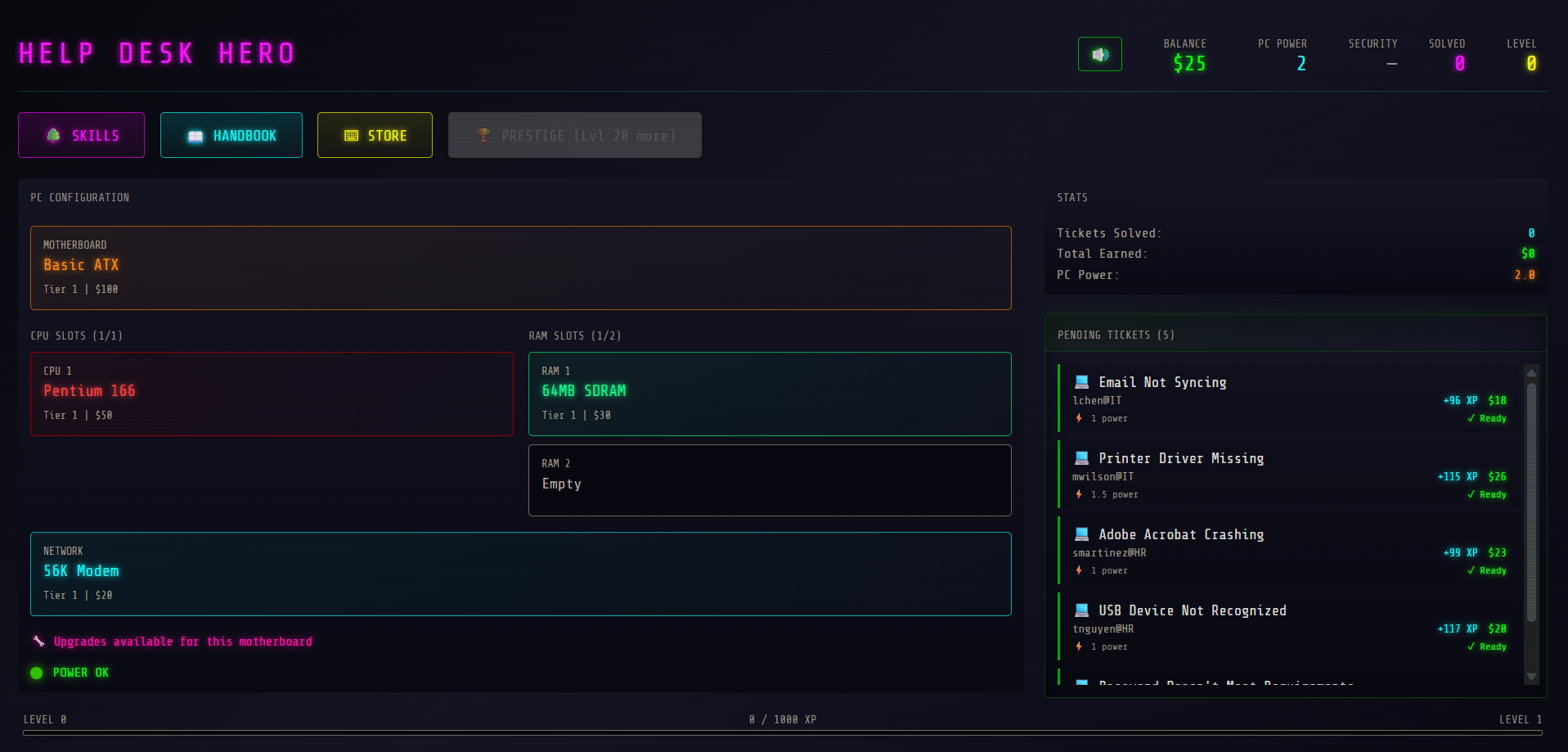Image resolution: width=1568 pixels, height=752 pixels.
Task: Open the Adobe Acrobat Crashing ticket
Action: coord(1290,552)
